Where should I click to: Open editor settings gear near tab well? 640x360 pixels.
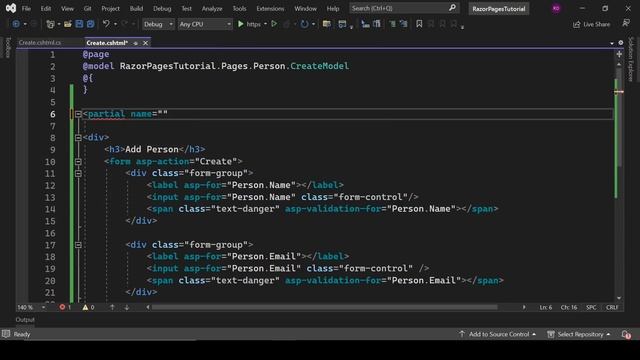pyautogui.click(x=621, y=42)
